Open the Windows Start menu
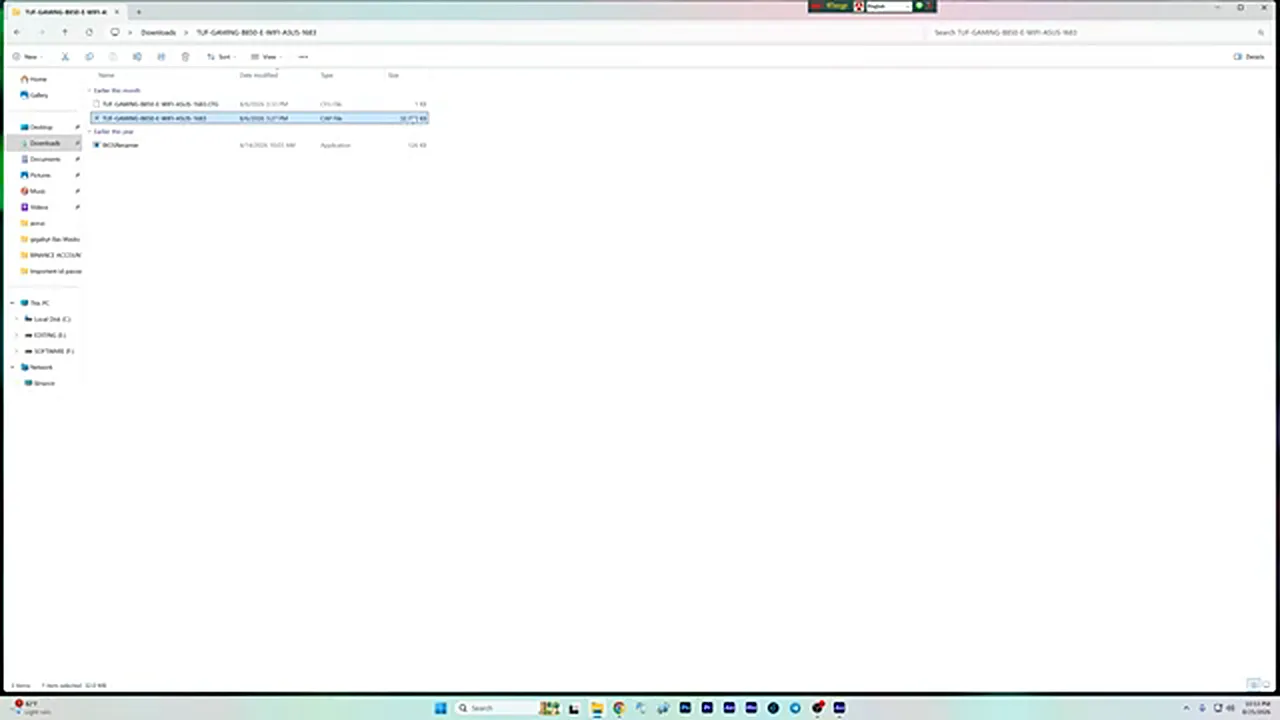 pyautogui.click(x=440, y=708)
